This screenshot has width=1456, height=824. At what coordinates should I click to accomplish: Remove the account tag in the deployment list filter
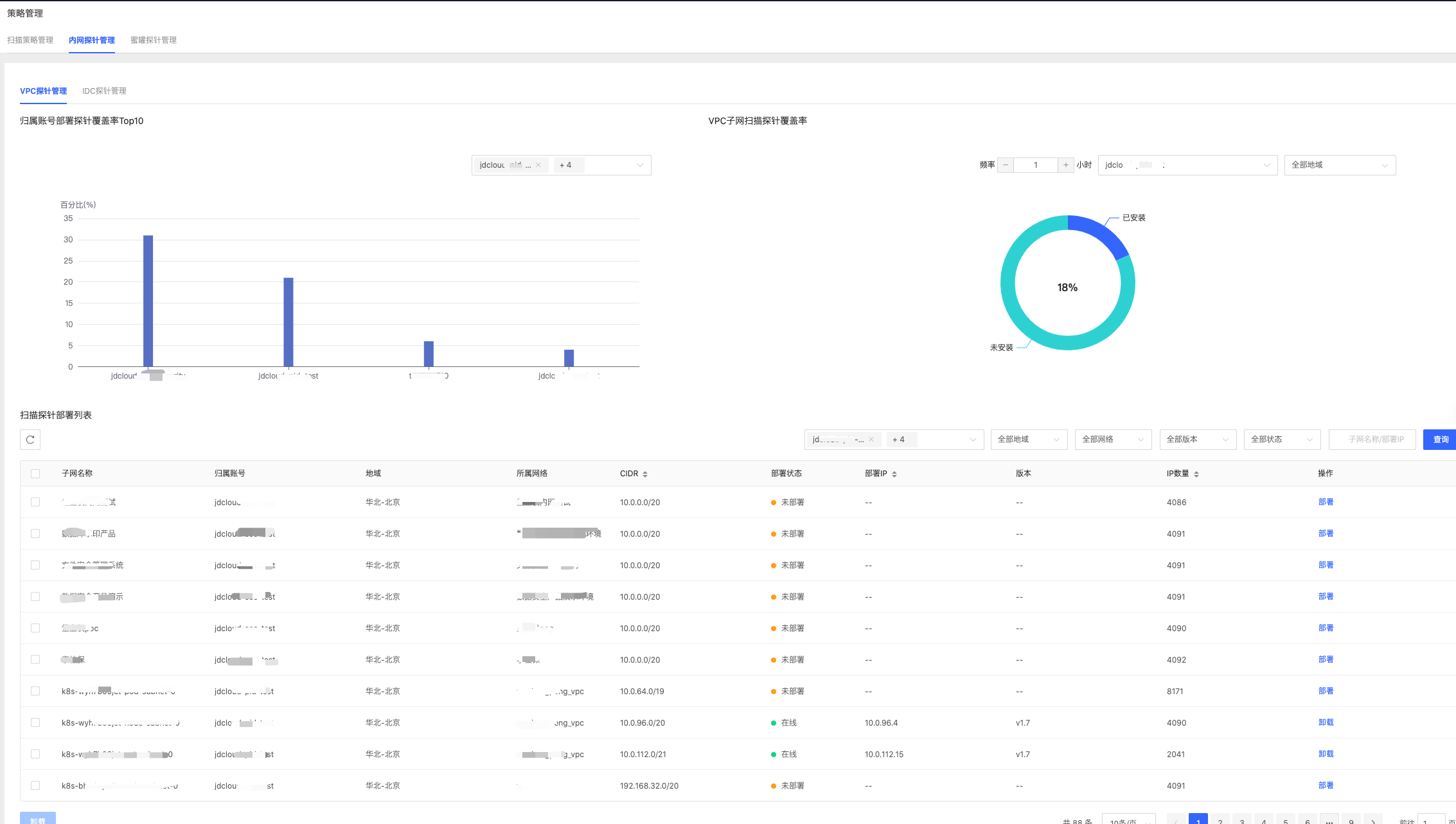[871, 440]
